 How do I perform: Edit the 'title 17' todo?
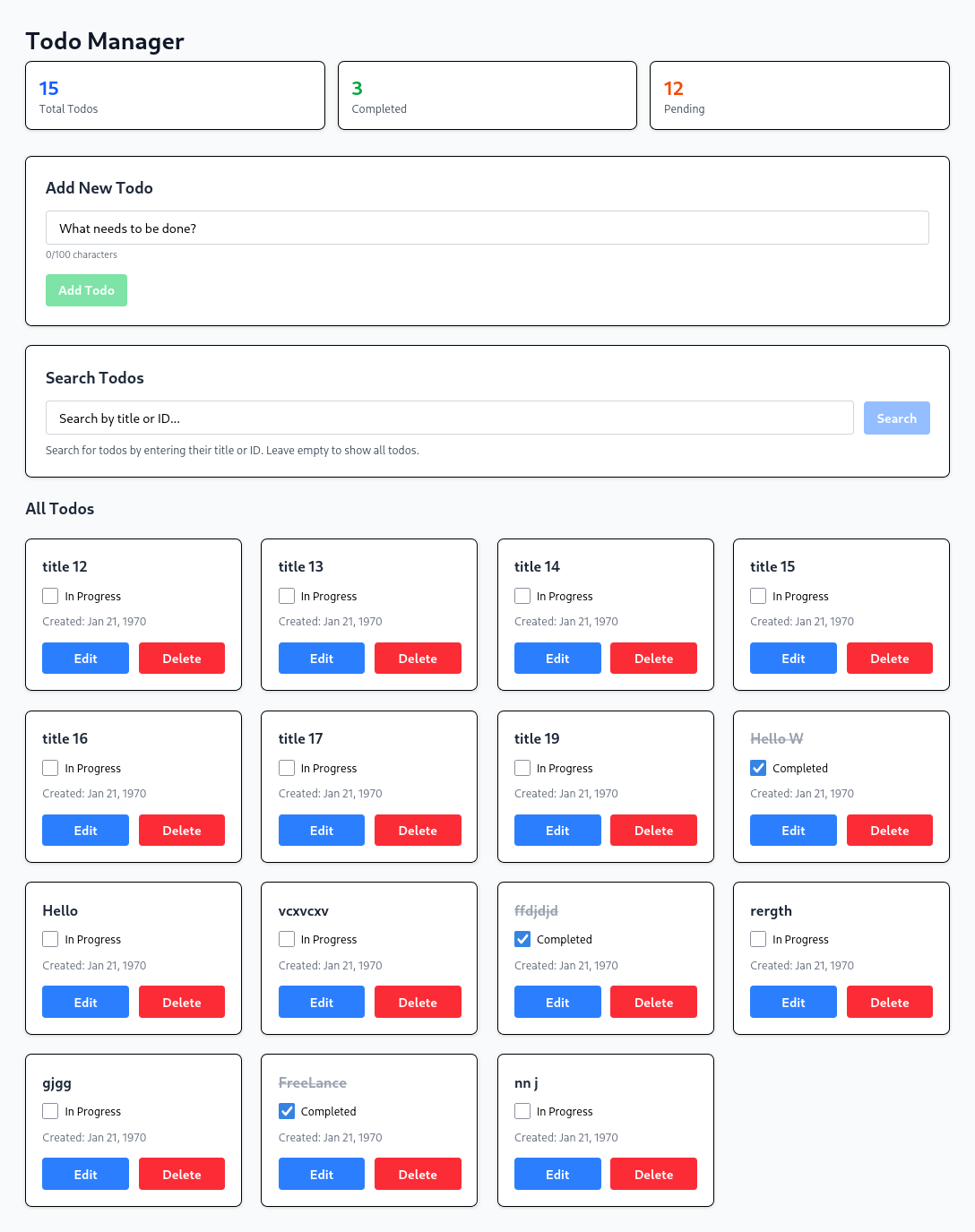click(322, 831)
